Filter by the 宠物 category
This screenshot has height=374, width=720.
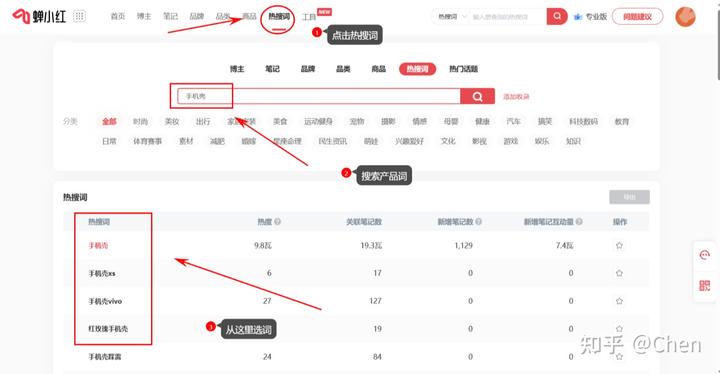357,122
